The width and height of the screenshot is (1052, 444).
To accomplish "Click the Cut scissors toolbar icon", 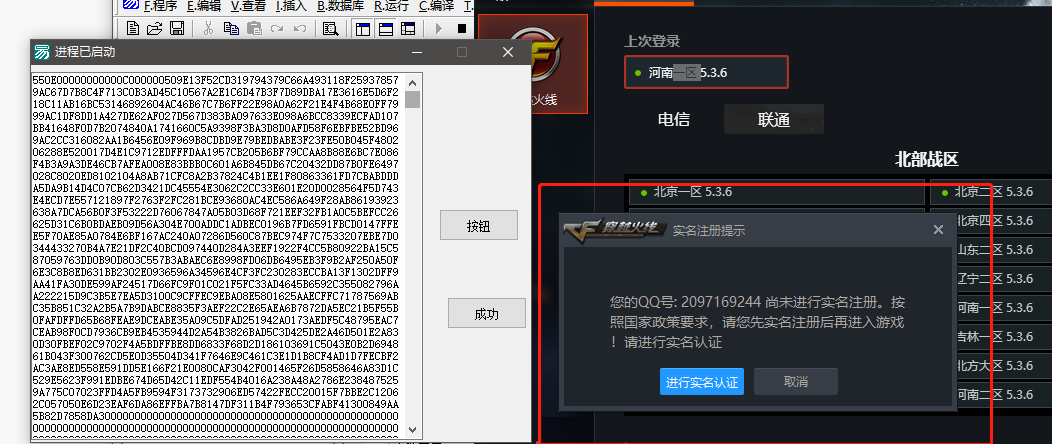I will coord(209,28).
